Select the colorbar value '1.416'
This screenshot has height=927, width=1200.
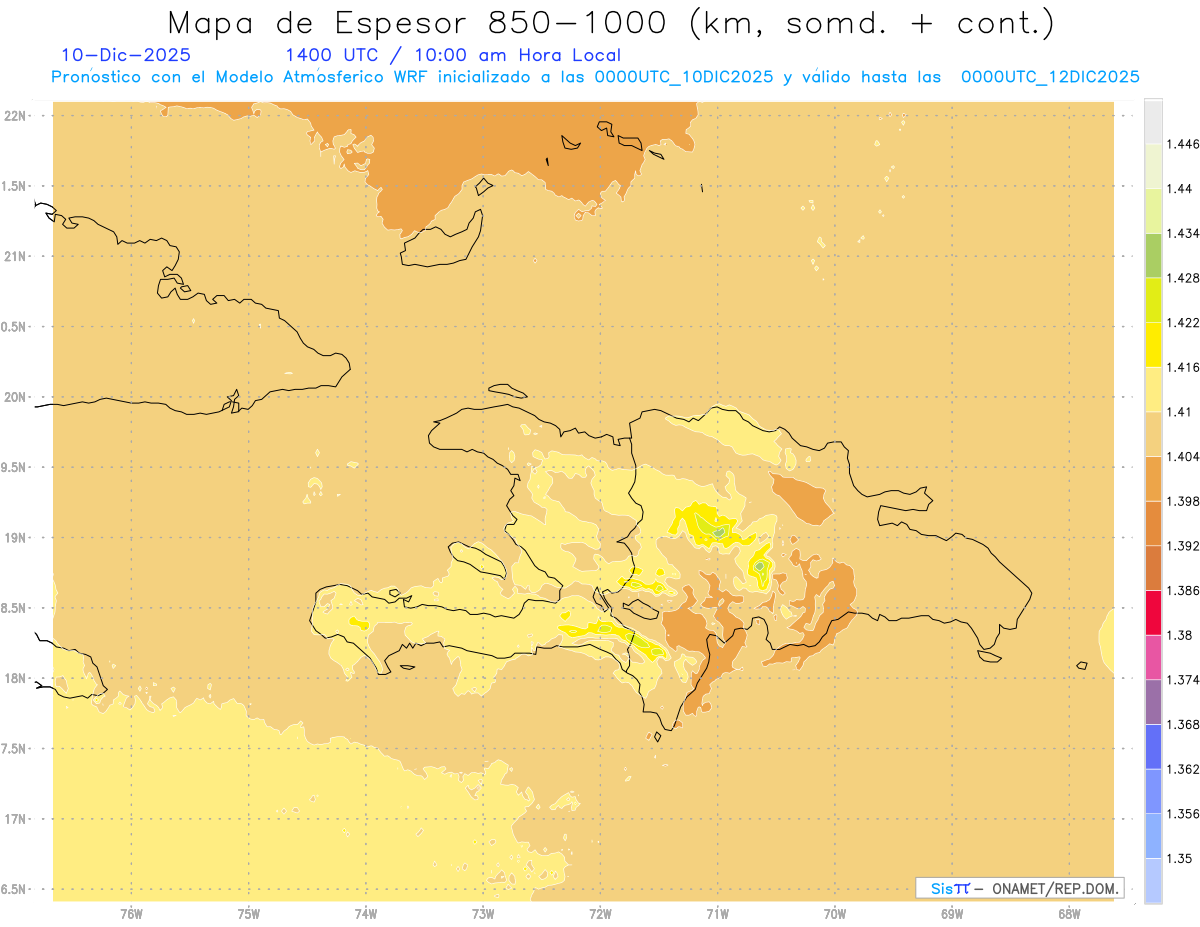click(1185, 367)
